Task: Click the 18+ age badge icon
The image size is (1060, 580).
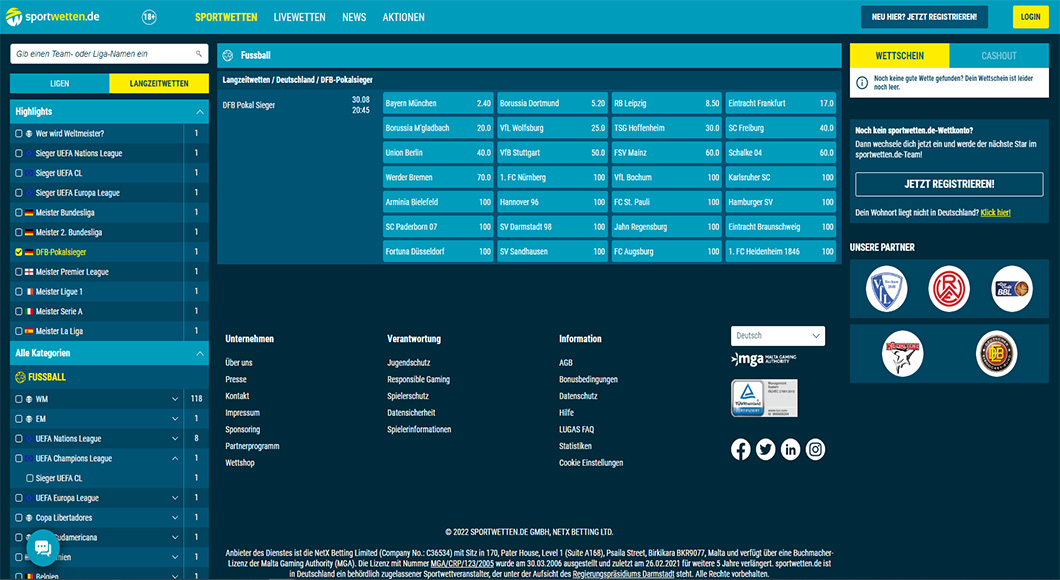Action: click(149, 18)
